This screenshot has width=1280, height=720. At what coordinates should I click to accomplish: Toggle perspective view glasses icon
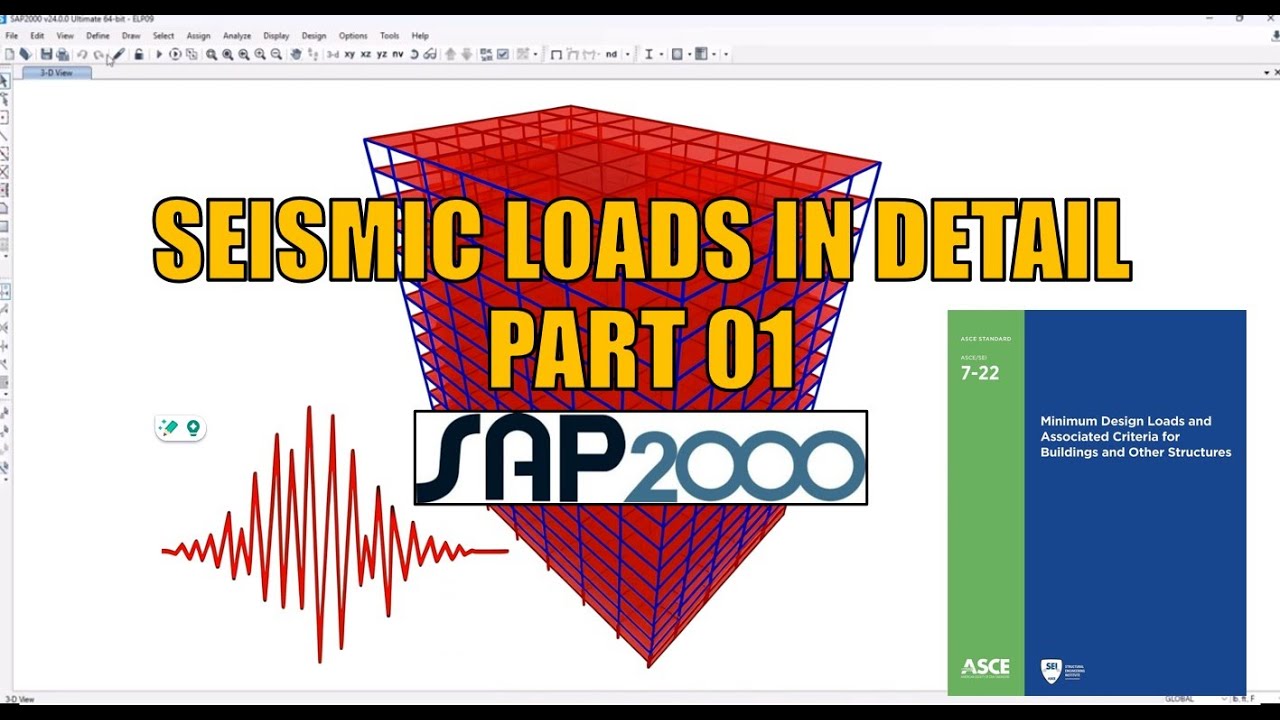(429, 54)
